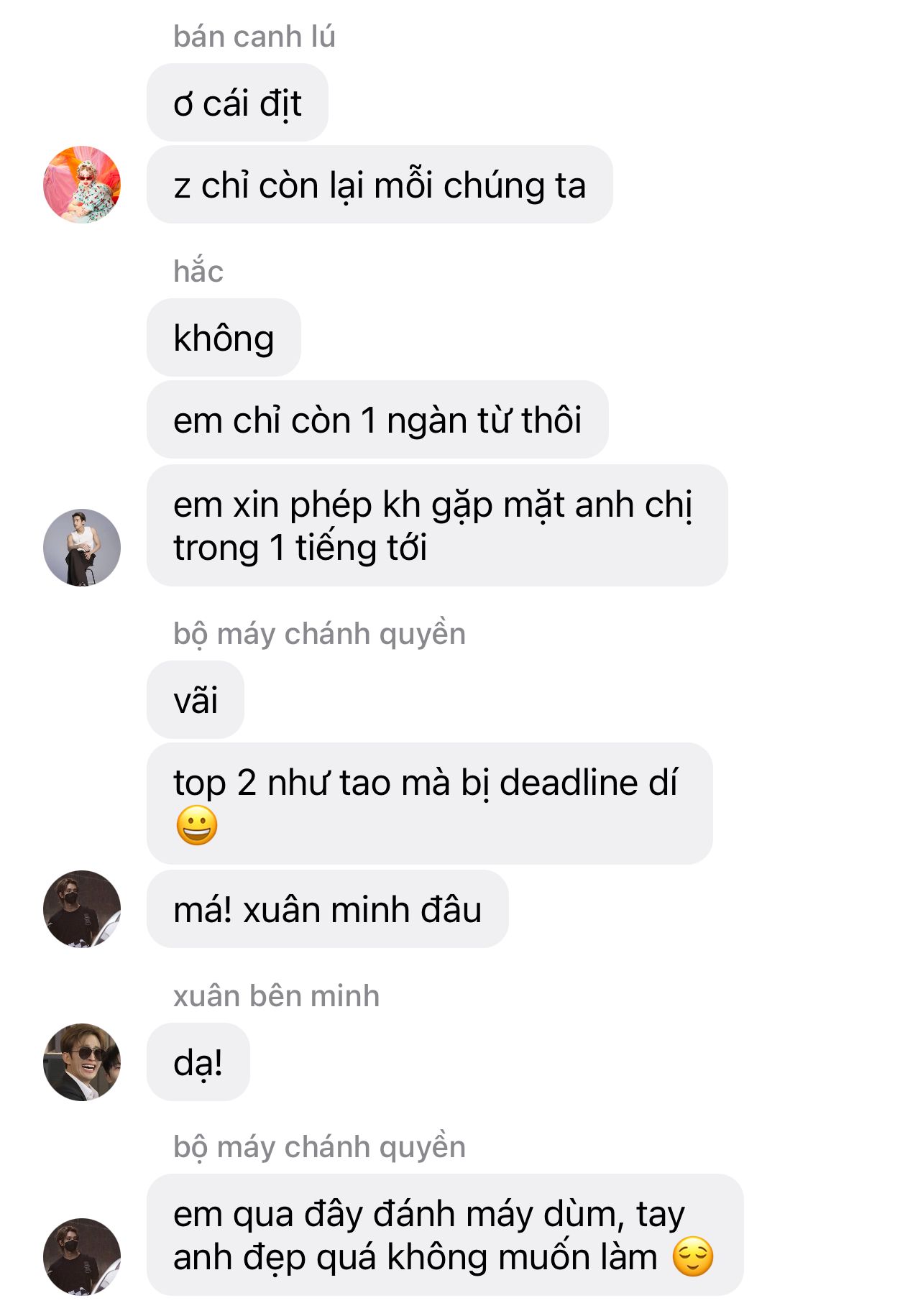Open bán canh lú's colorful profile avatar

click(82, 185)
